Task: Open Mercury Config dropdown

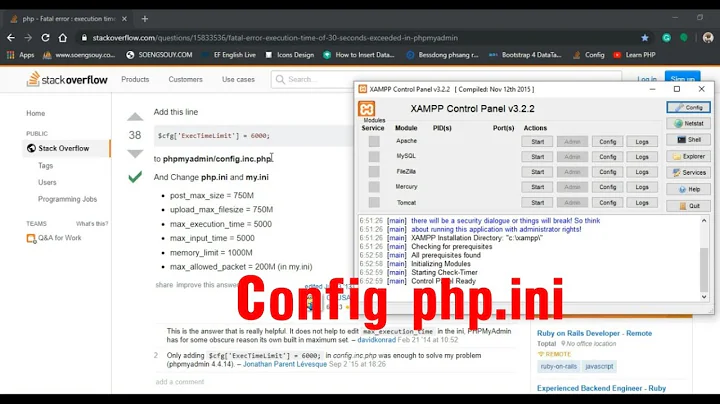Action: click(x=608, y=187)
